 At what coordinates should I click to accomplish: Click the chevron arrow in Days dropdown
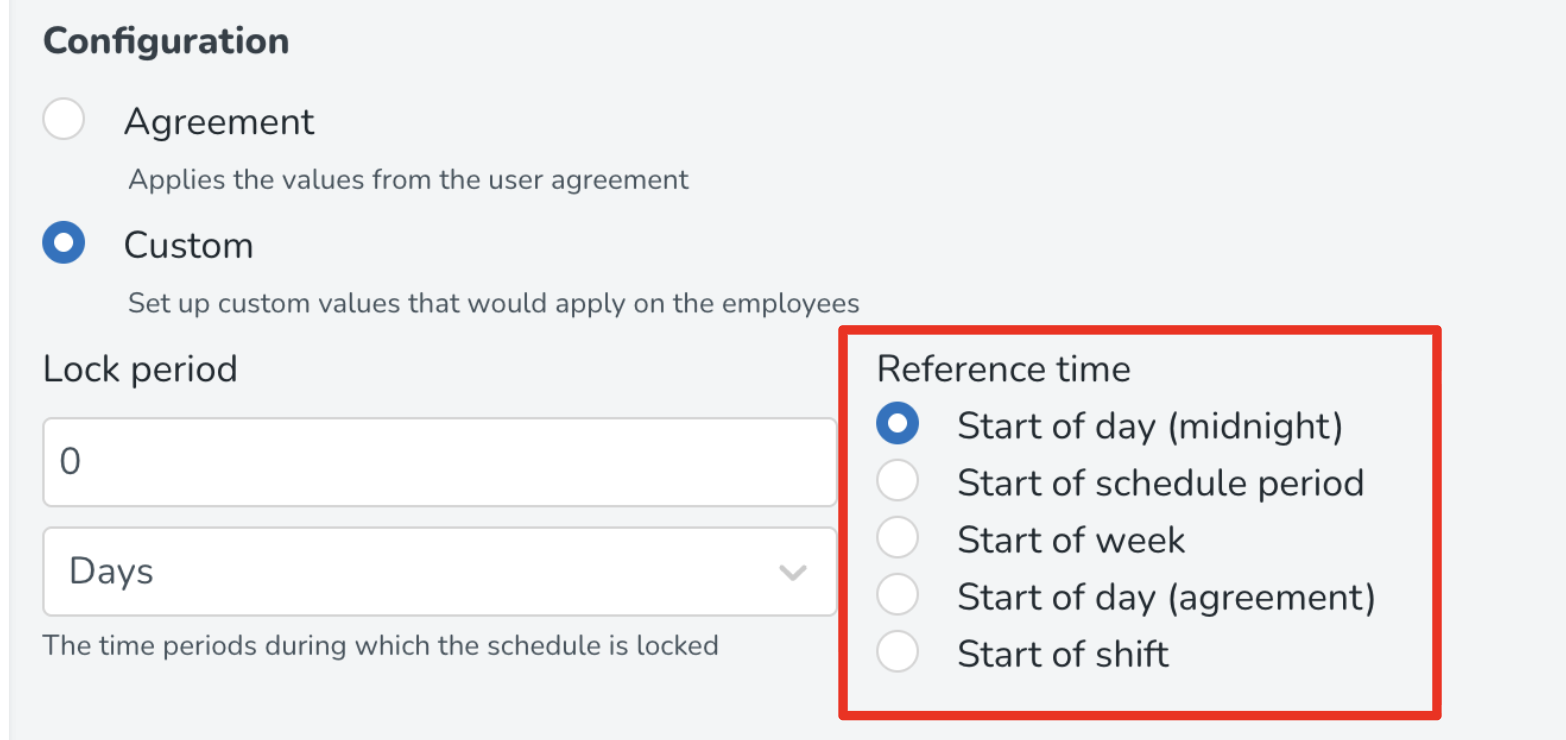(x=792, y=573)
